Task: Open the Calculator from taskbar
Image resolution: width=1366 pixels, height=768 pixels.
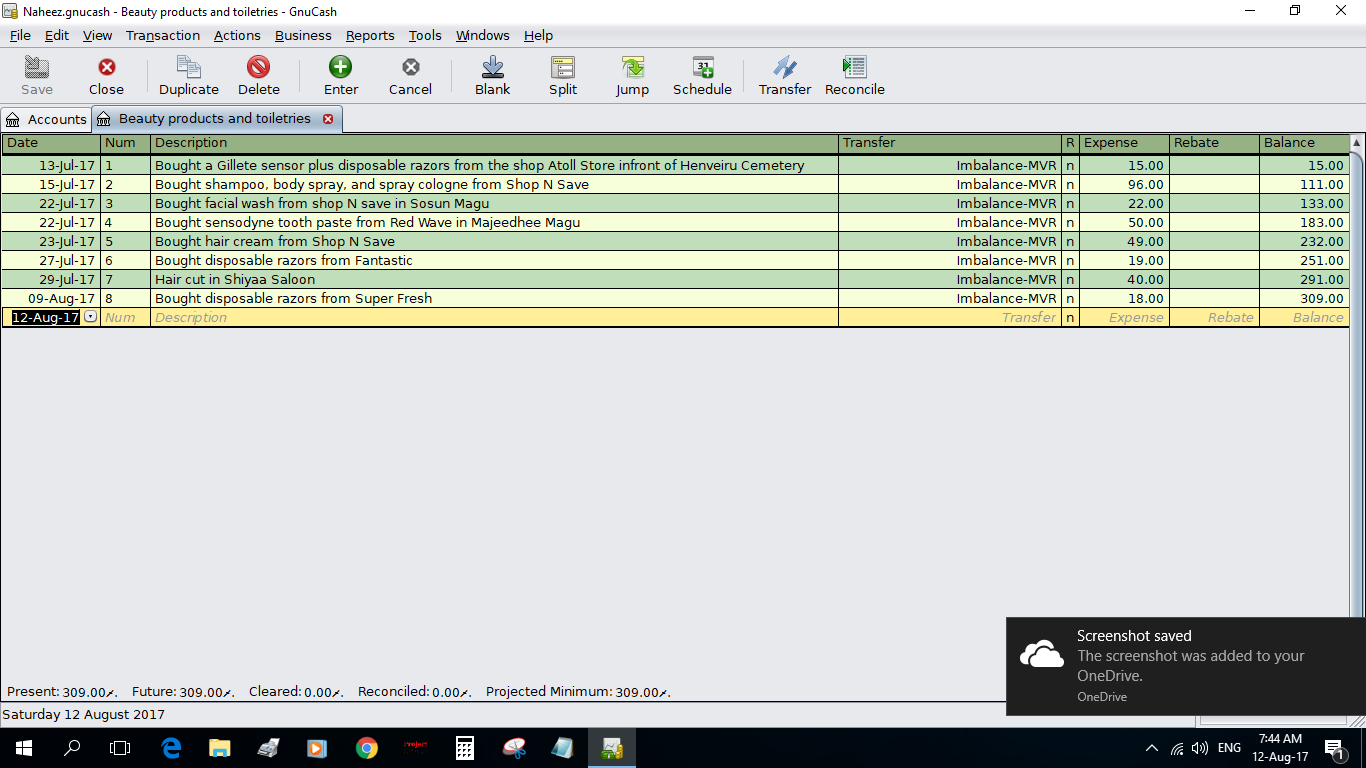Action: pos(464,748)
